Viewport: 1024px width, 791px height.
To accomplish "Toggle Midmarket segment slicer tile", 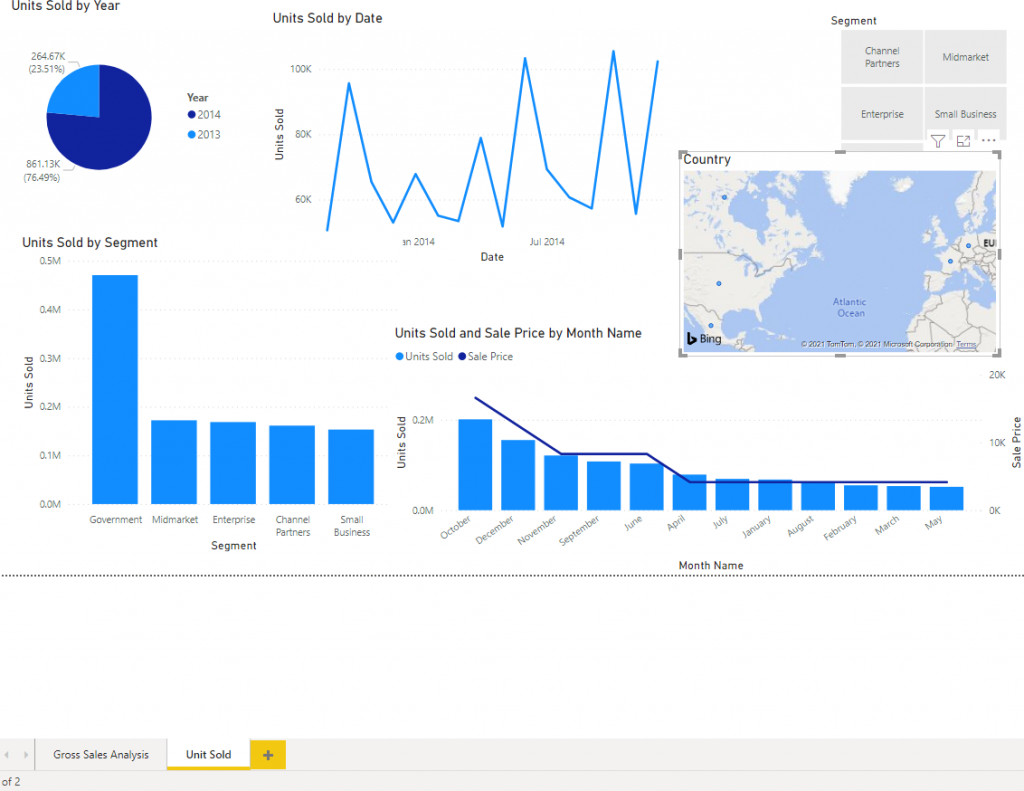I will pos(965,57).
